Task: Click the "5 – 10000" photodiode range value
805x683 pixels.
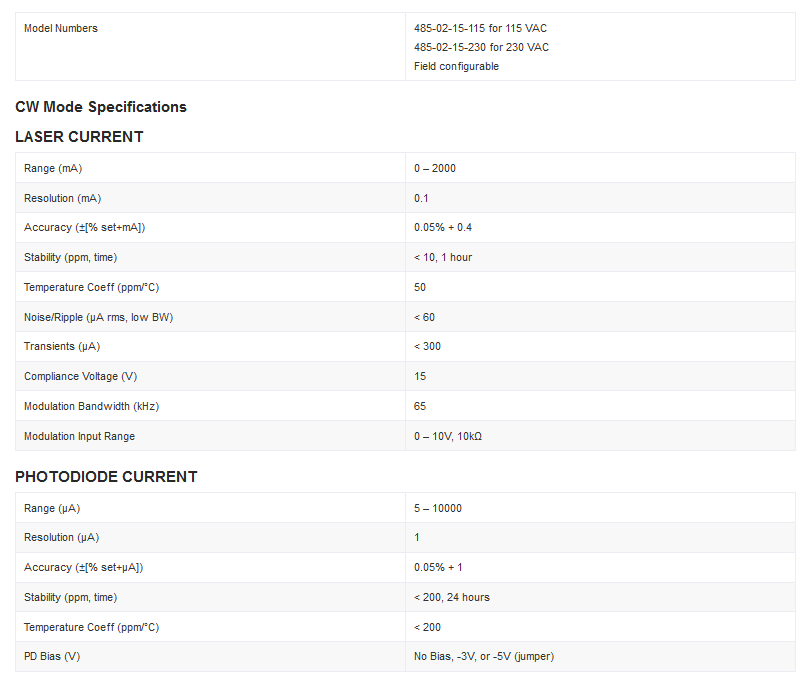Action: pos(438,508)
